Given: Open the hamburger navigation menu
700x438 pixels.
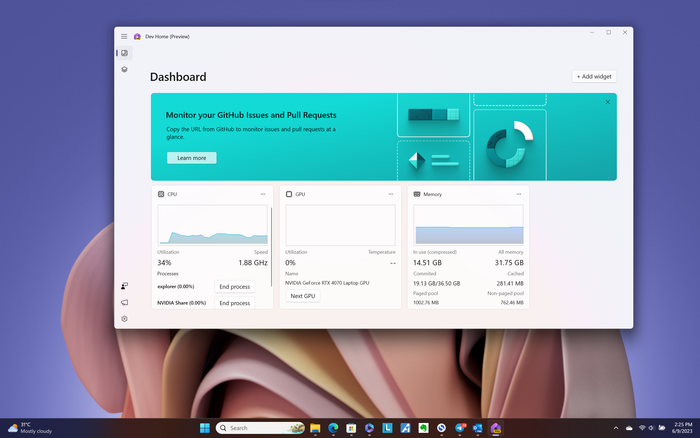Looking at the screenshot, I should pyautogui.click(x=124, y=37).
